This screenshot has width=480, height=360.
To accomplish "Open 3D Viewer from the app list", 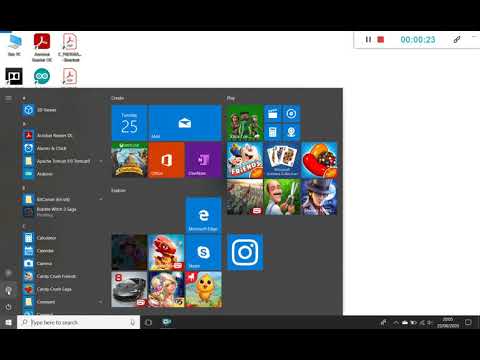I will pyautogui.click(x=62, y=110).
